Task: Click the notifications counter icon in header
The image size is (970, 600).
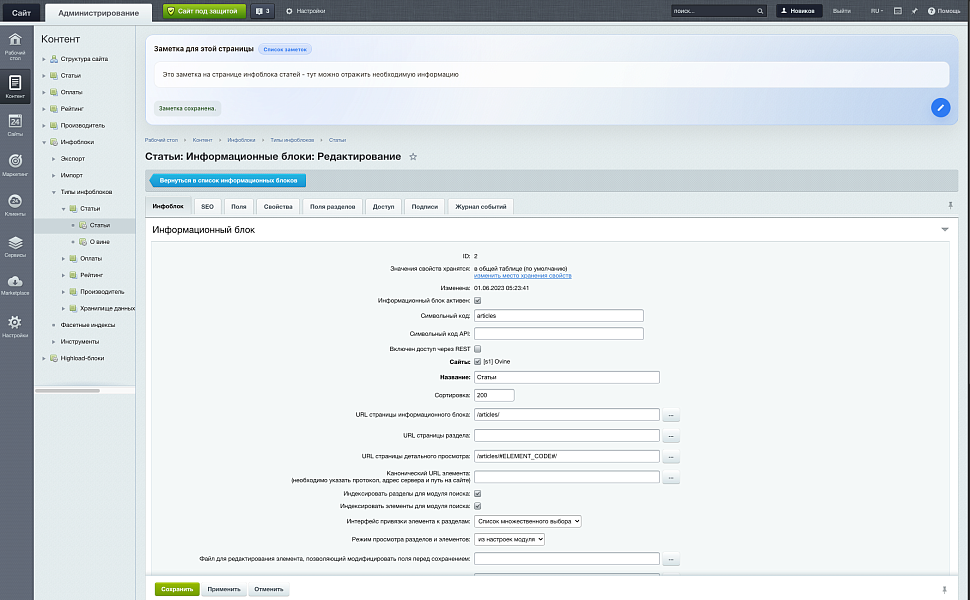Action: pos(262,11)
